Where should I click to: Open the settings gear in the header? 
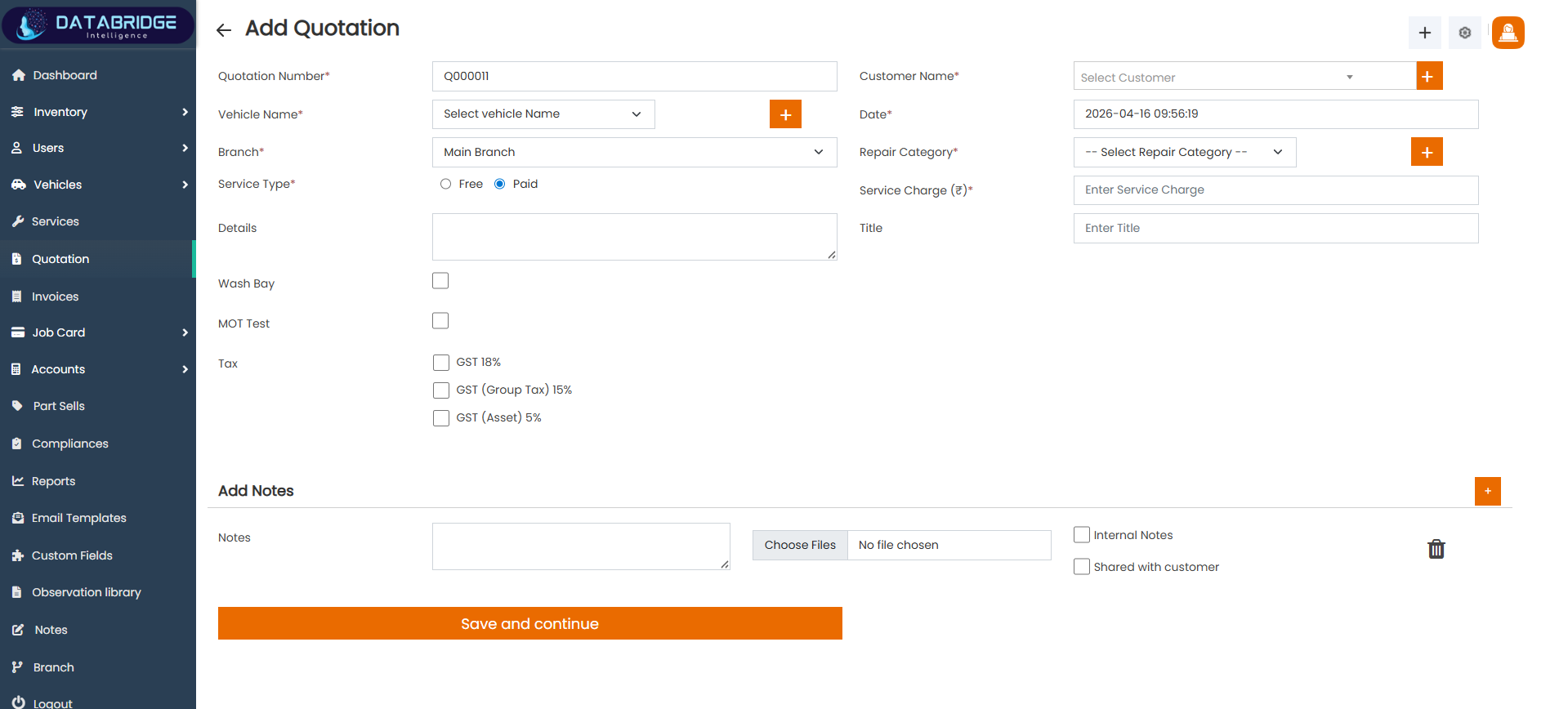coord(1464,33)
